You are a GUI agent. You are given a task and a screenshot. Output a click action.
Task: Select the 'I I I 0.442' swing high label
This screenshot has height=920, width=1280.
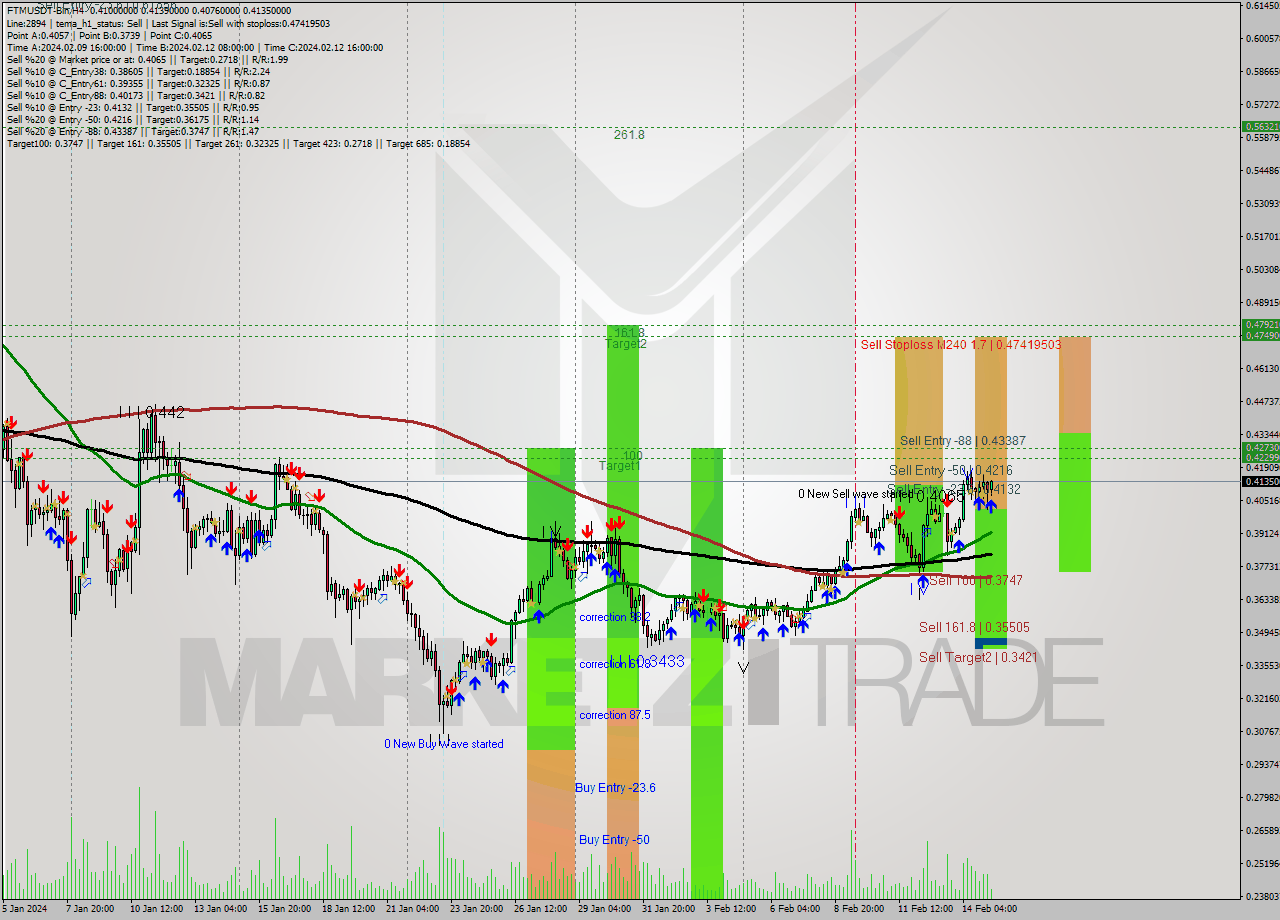pyautogui.click(x=151, y=412)
